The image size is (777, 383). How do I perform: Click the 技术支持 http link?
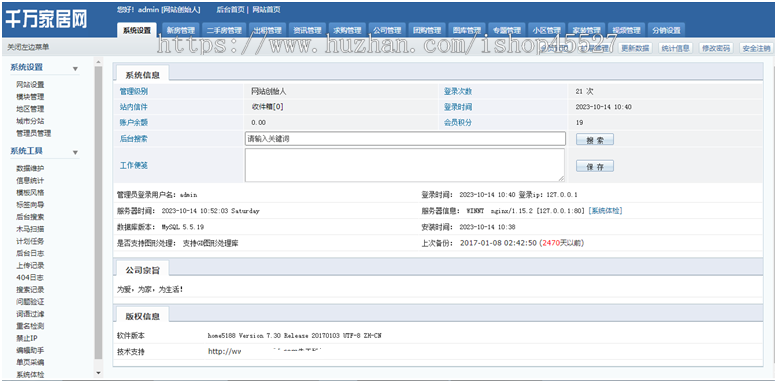tap(266, 352)
